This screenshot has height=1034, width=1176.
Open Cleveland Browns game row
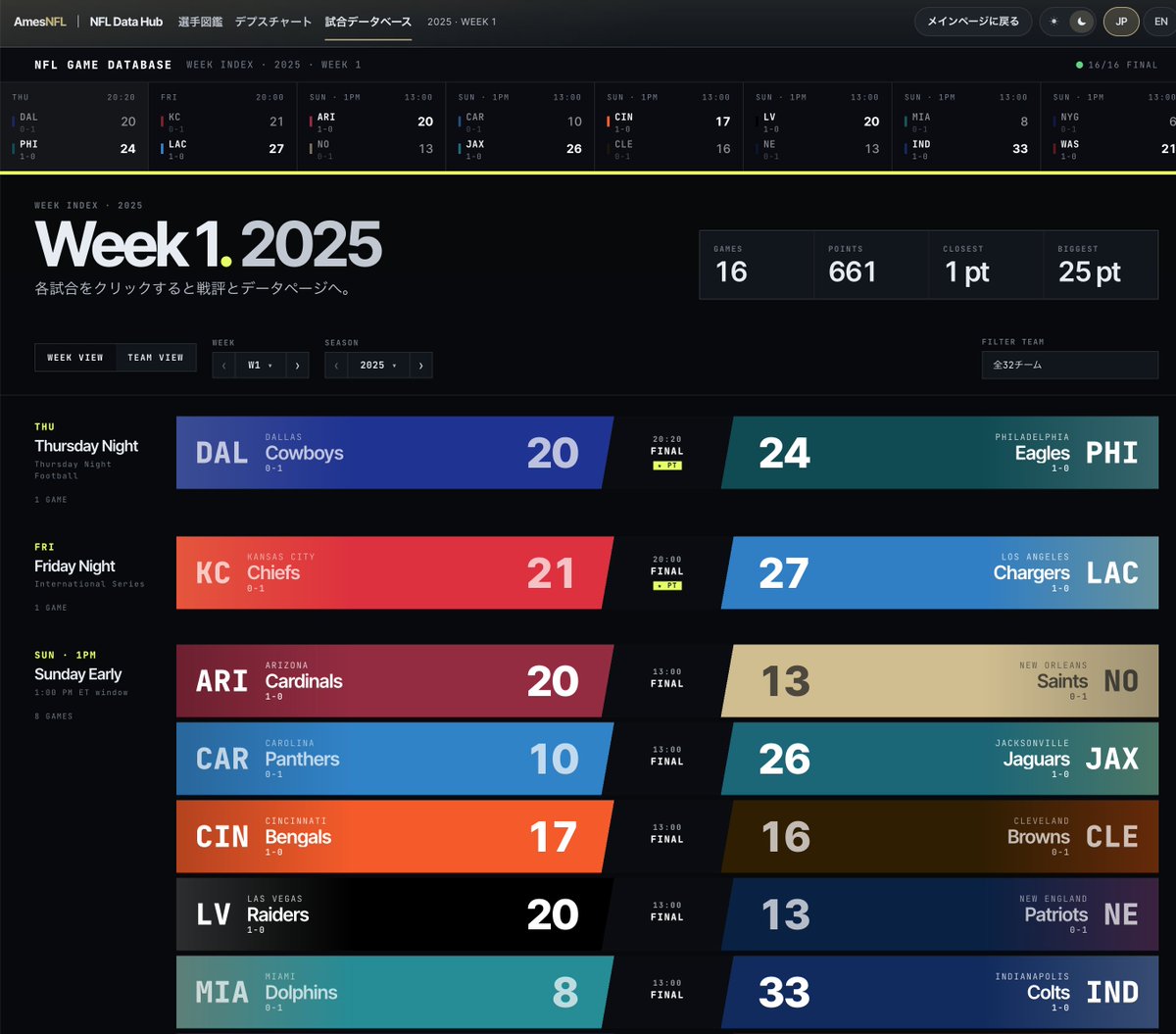pos(940,837)
